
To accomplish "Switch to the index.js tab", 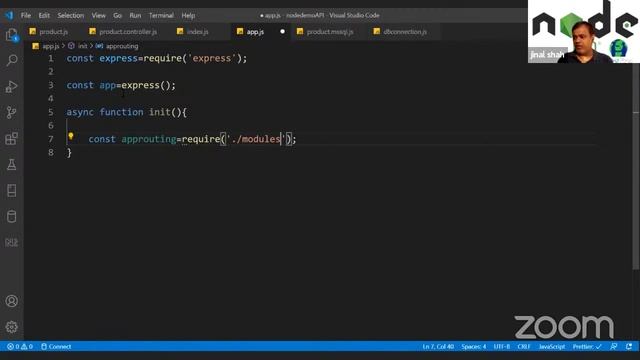I will 198,31.
